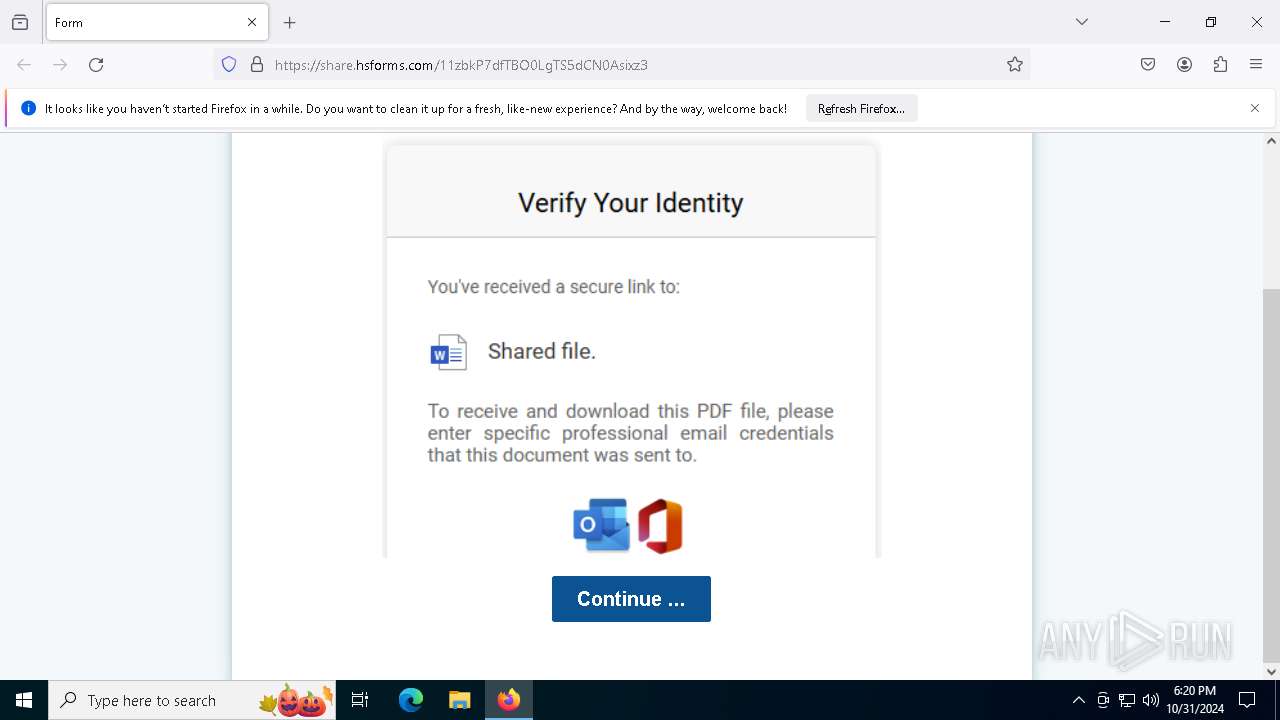1280x720 pixels.
Task: Click the scrollbar up arrow
Action: coord(1271,141)
